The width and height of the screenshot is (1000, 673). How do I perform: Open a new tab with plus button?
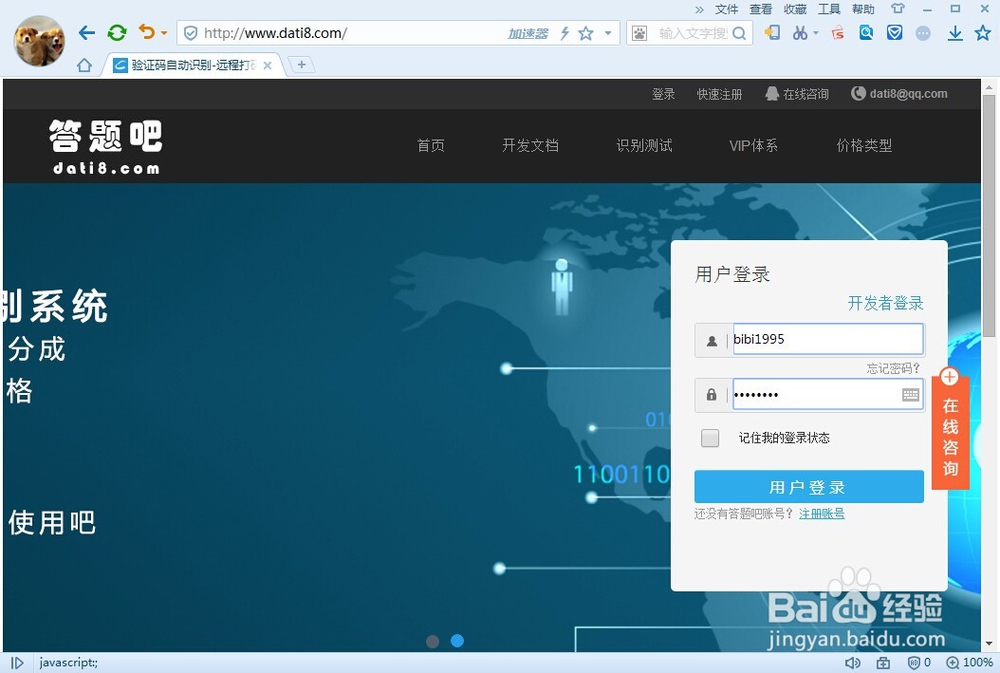tap(302, 64)
